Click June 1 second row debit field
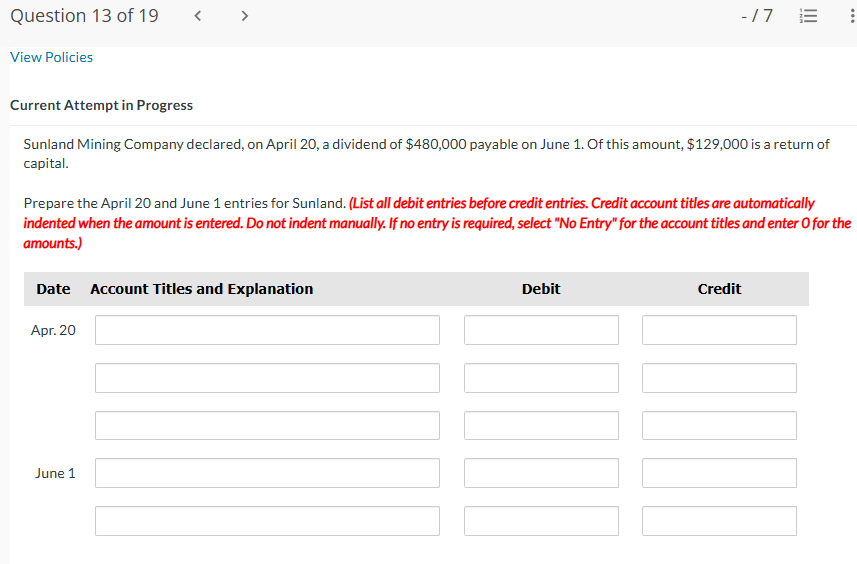 pos(541,521)
